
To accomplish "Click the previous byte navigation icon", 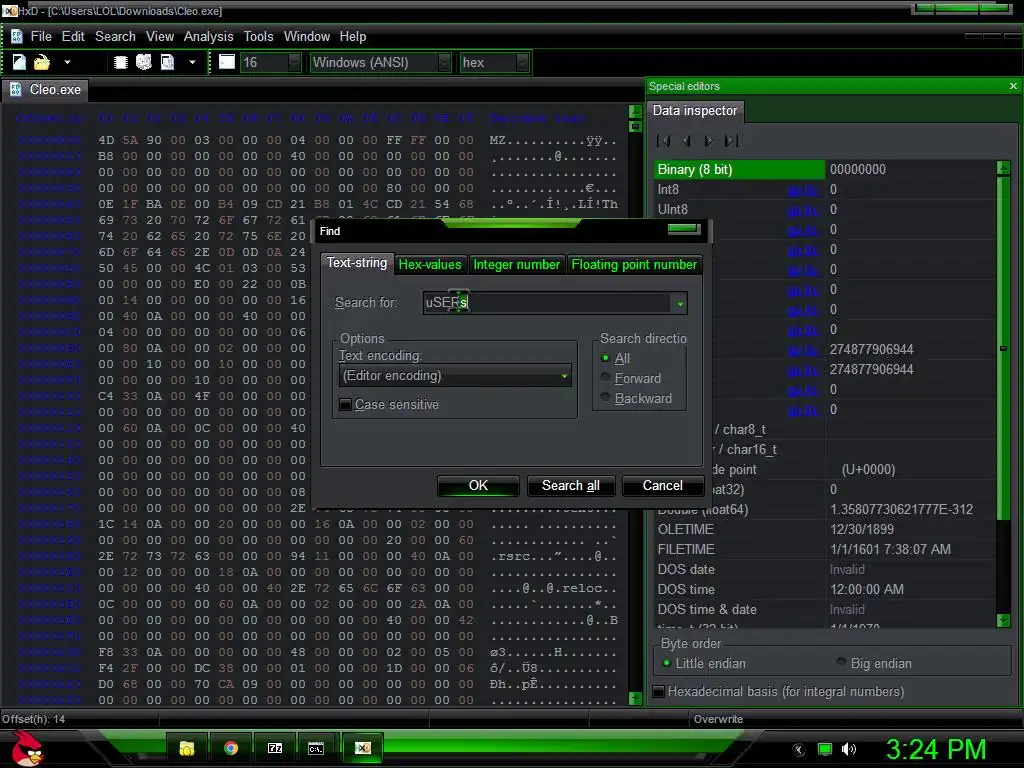I will tap(686, 140).
